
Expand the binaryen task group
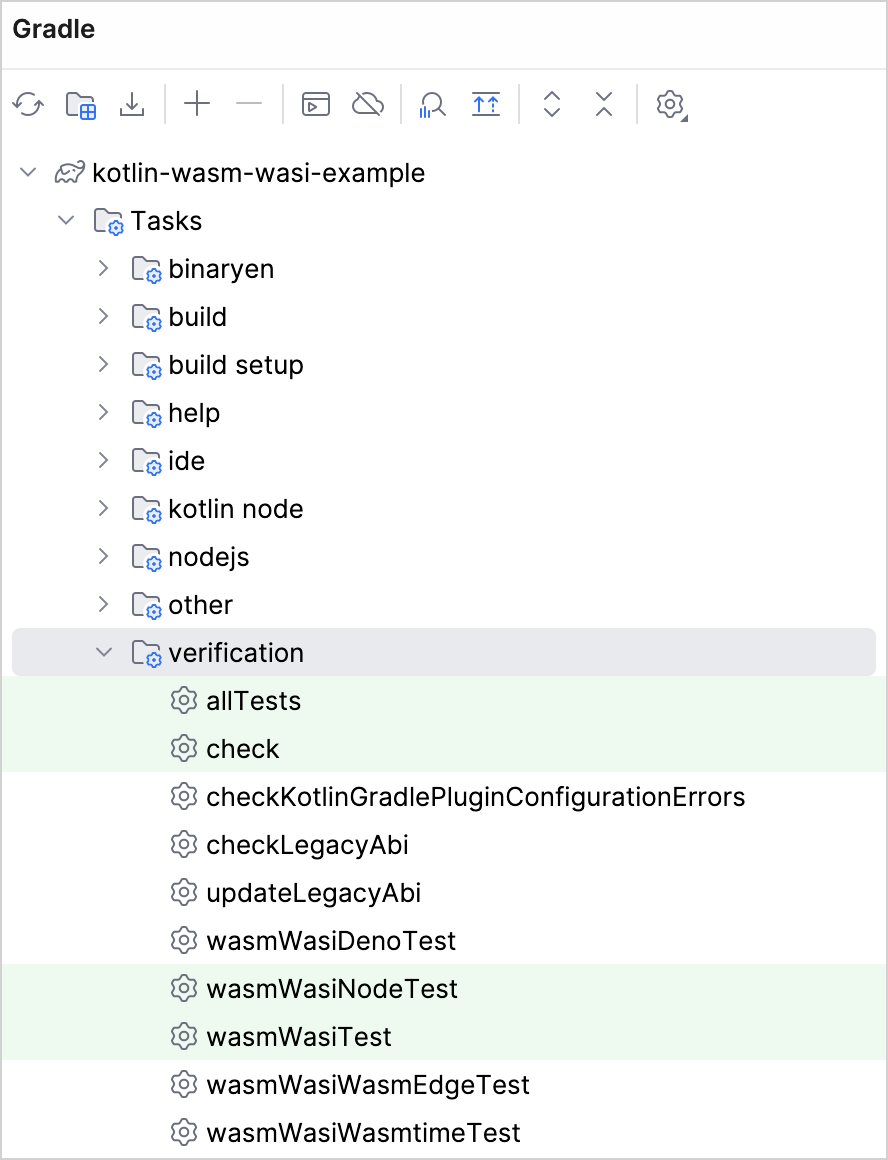coord(104,269)
